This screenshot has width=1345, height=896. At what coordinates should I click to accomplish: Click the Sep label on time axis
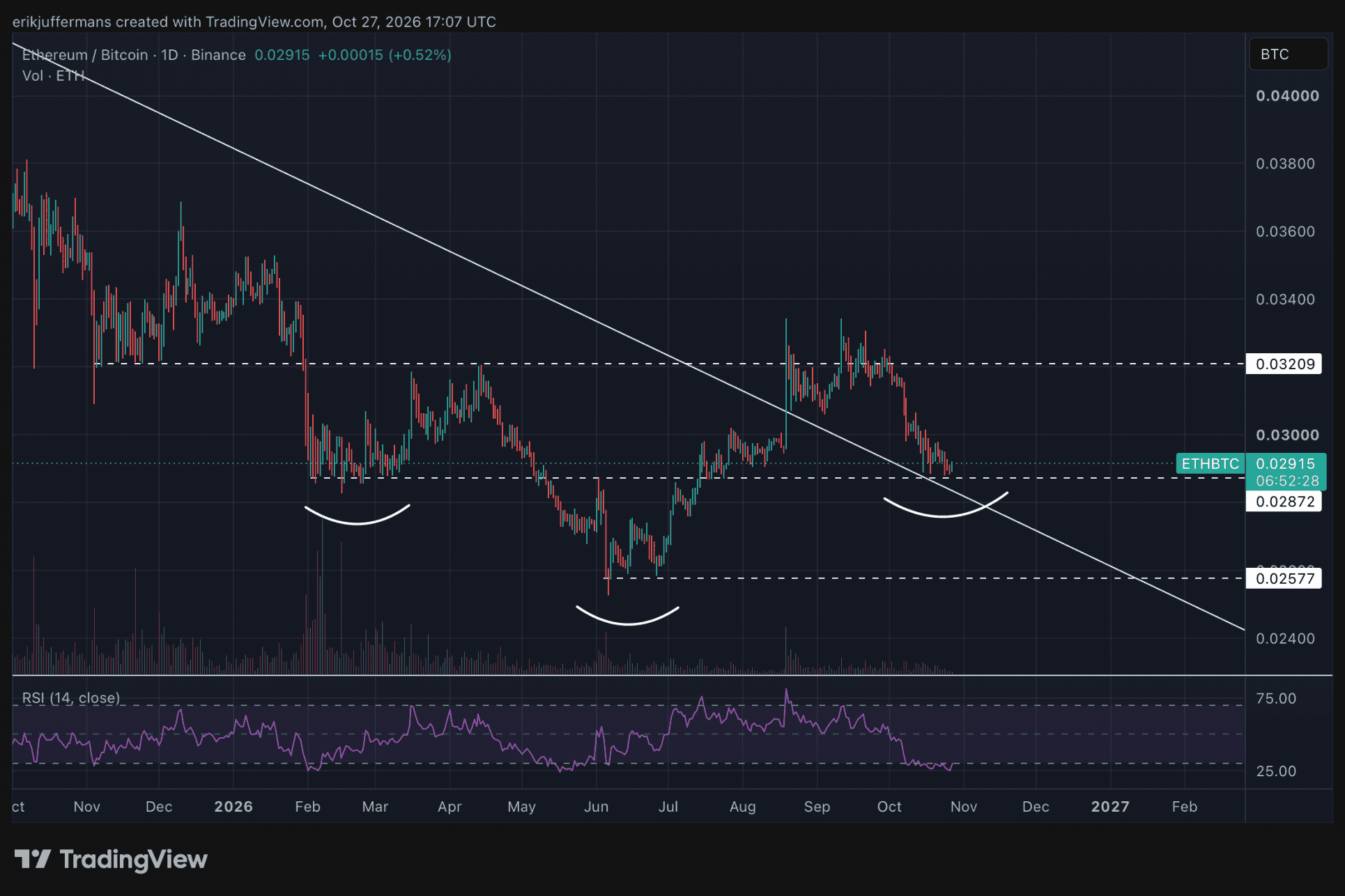[817, 807]
